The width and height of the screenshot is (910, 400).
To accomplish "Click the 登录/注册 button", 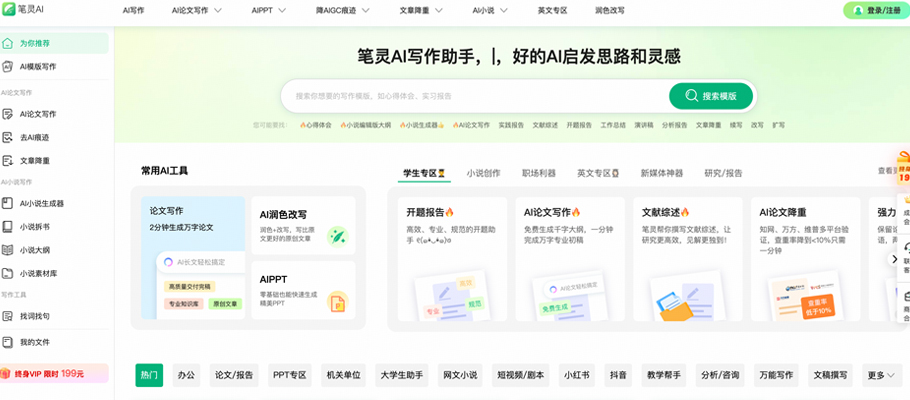I will [876, 10].
